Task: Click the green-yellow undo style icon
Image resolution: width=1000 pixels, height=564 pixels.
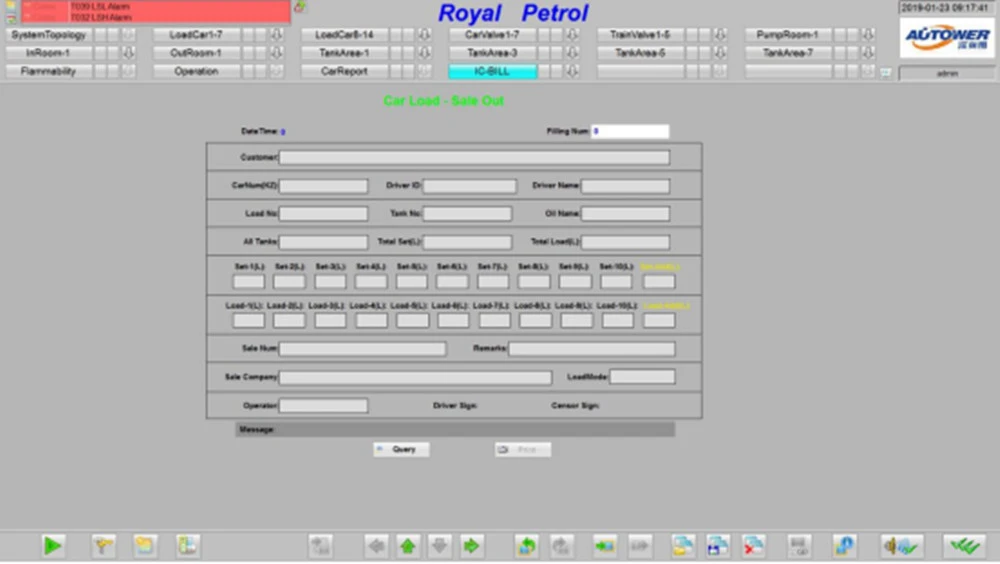Action: point(527,546)
